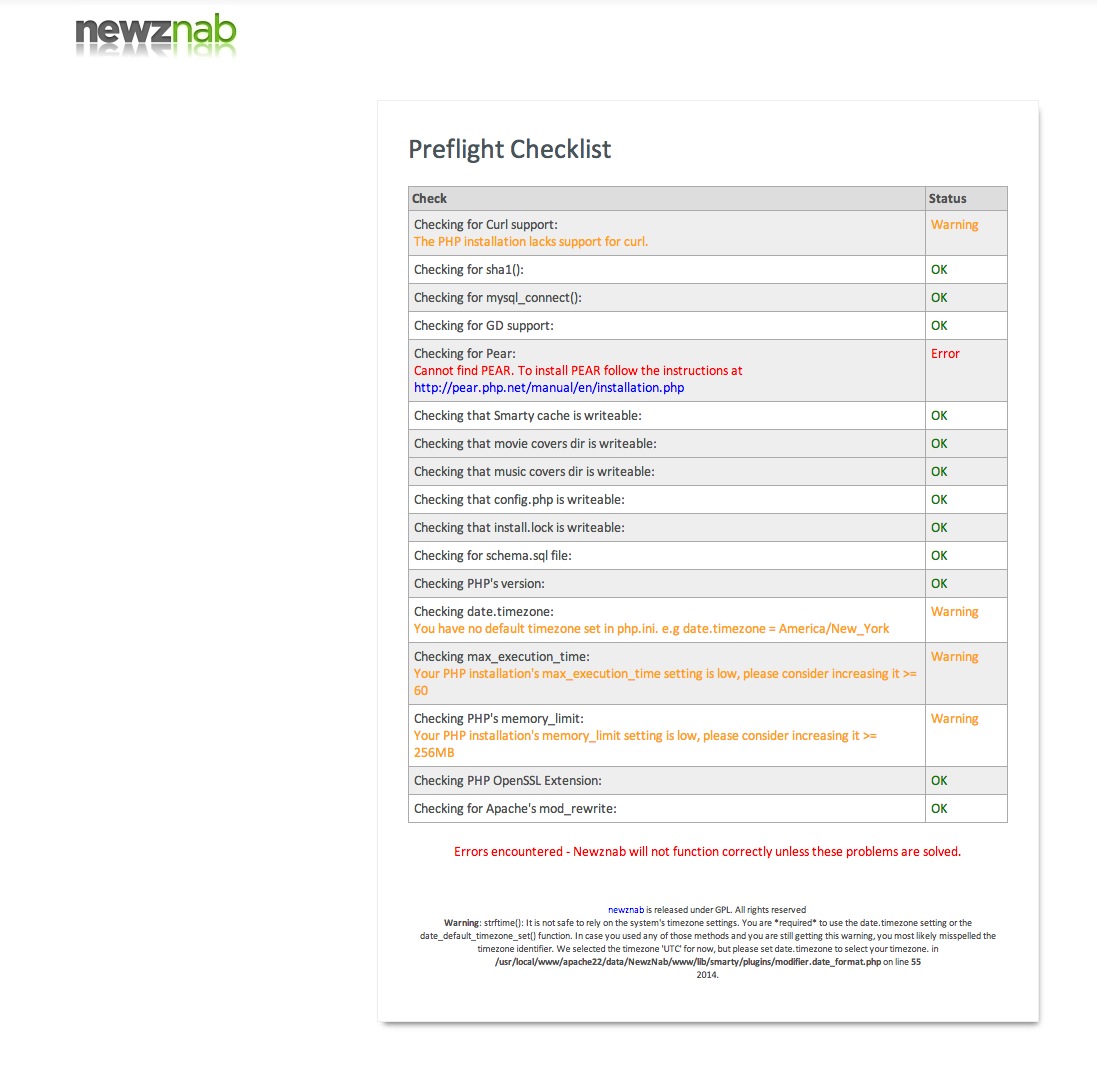1097x1081 pixels.
Task: Select 'Checking date.timezone:' text
Action: click(483, 612)
